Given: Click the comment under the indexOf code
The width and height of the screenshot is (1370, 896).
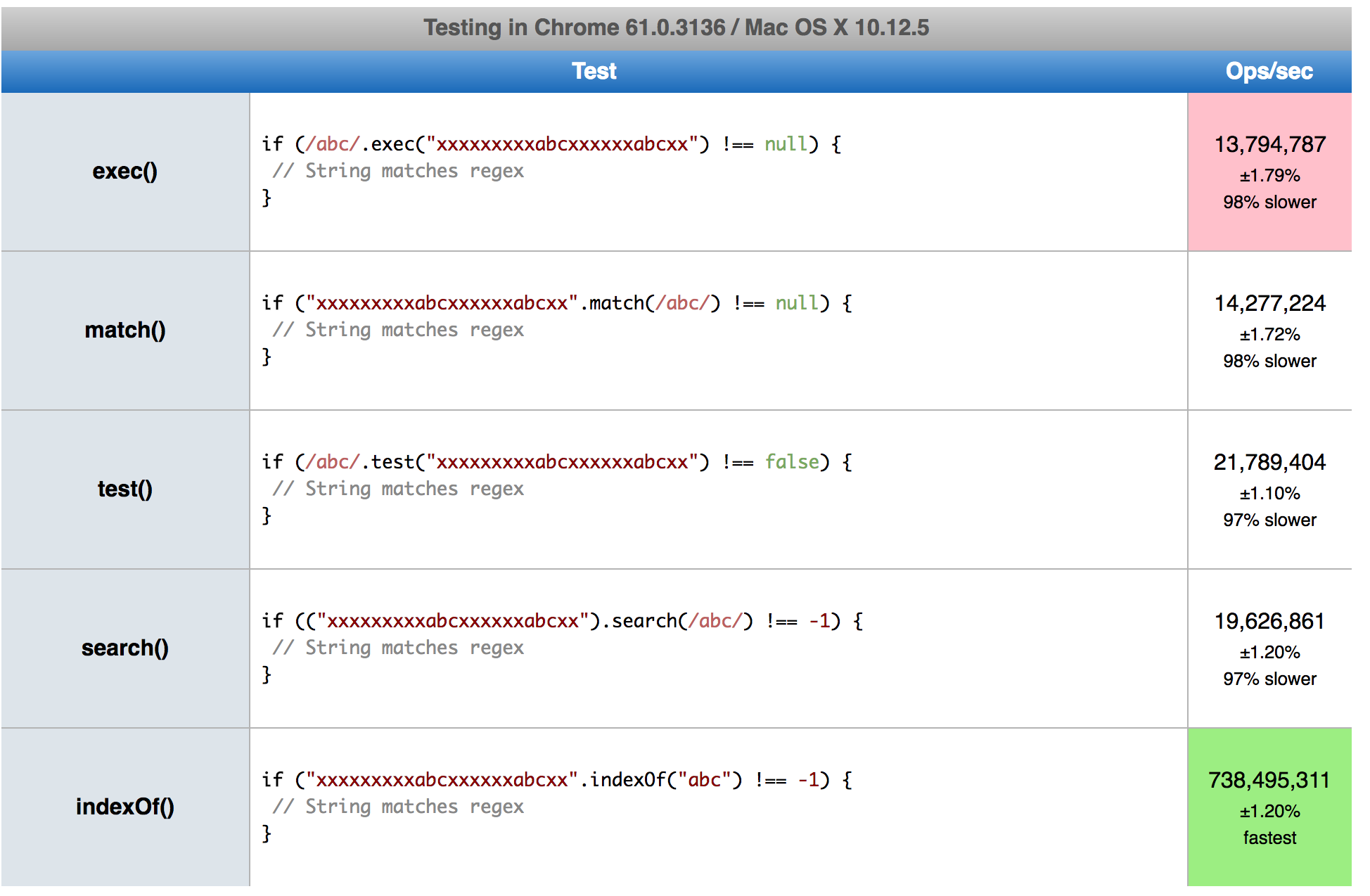Looking at the screenshot, I should (x=398, y=807).
